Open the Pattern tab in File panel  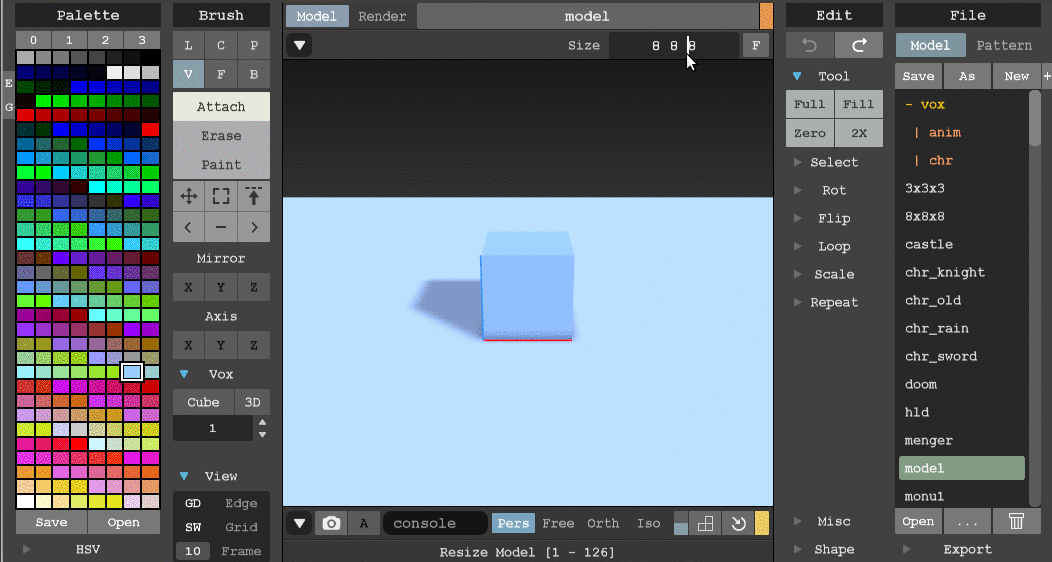(1004, 46)
